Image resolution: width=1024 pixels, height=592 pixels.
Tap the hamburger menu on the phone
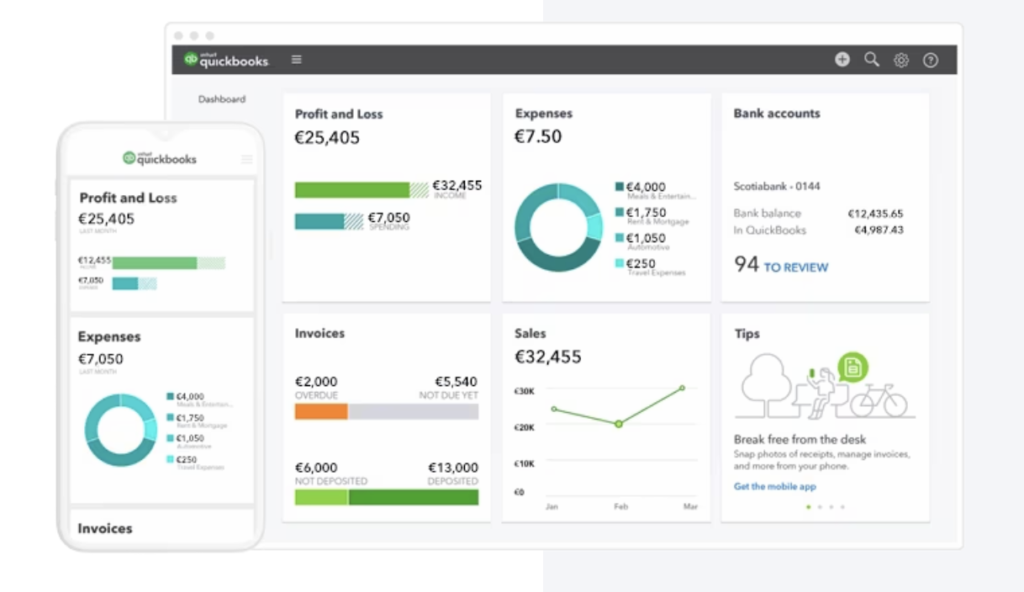247,159
